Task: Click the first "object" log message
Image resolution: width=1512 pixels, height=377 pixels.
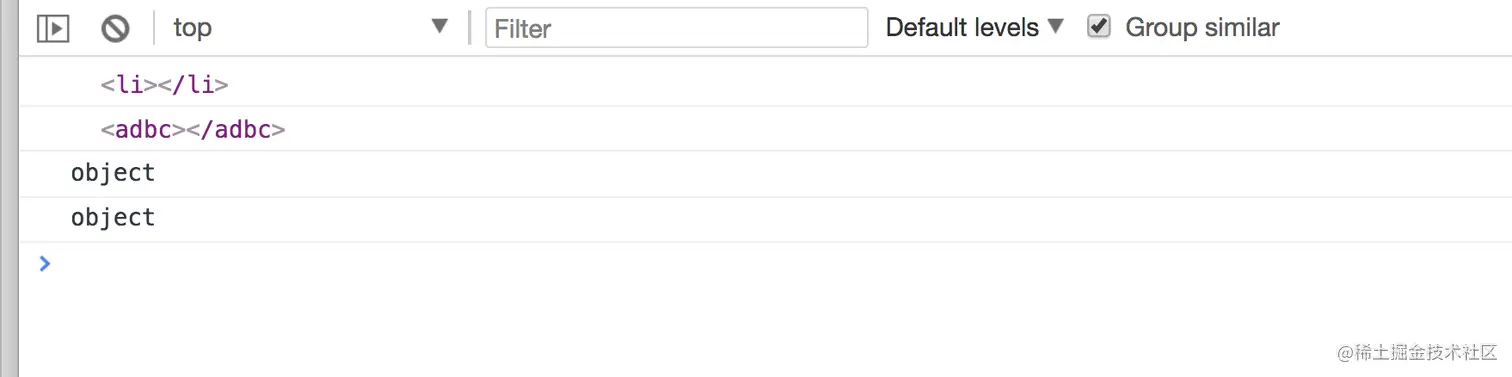Action: 113,173
